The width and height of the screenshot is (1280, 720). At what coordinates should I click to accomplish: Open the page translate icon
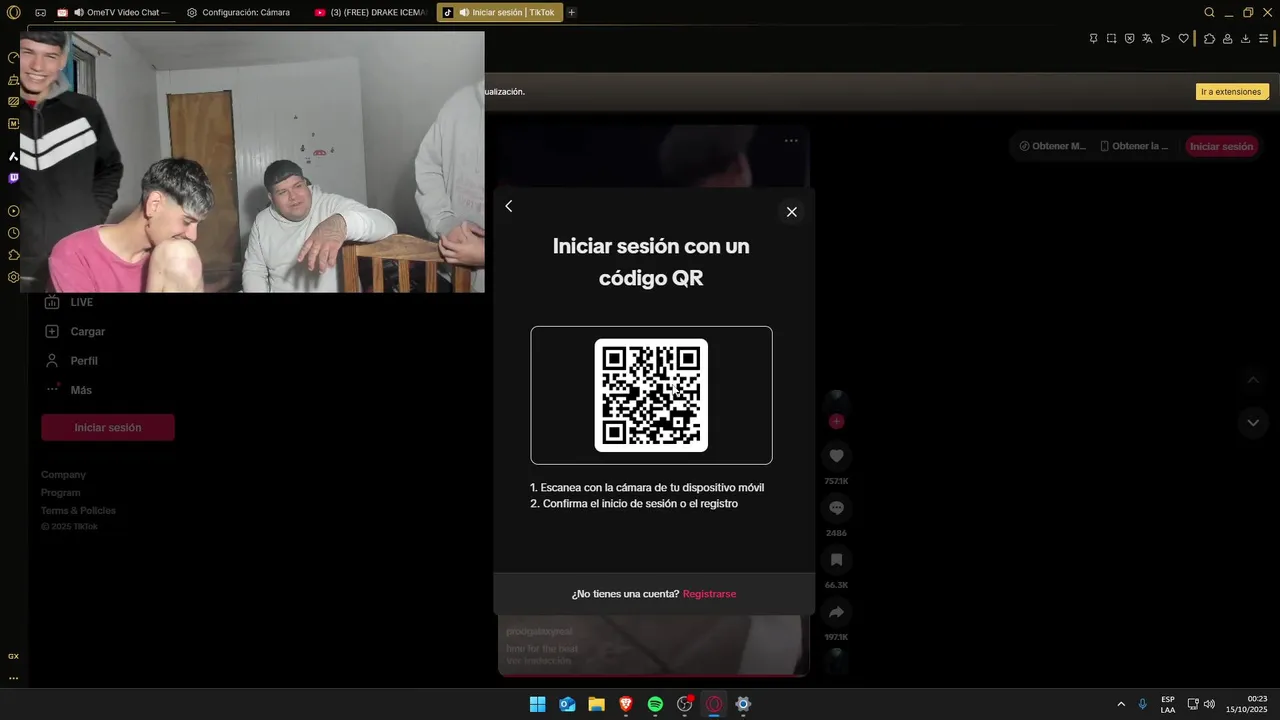pyautogui.click(x=1147, y=38)
